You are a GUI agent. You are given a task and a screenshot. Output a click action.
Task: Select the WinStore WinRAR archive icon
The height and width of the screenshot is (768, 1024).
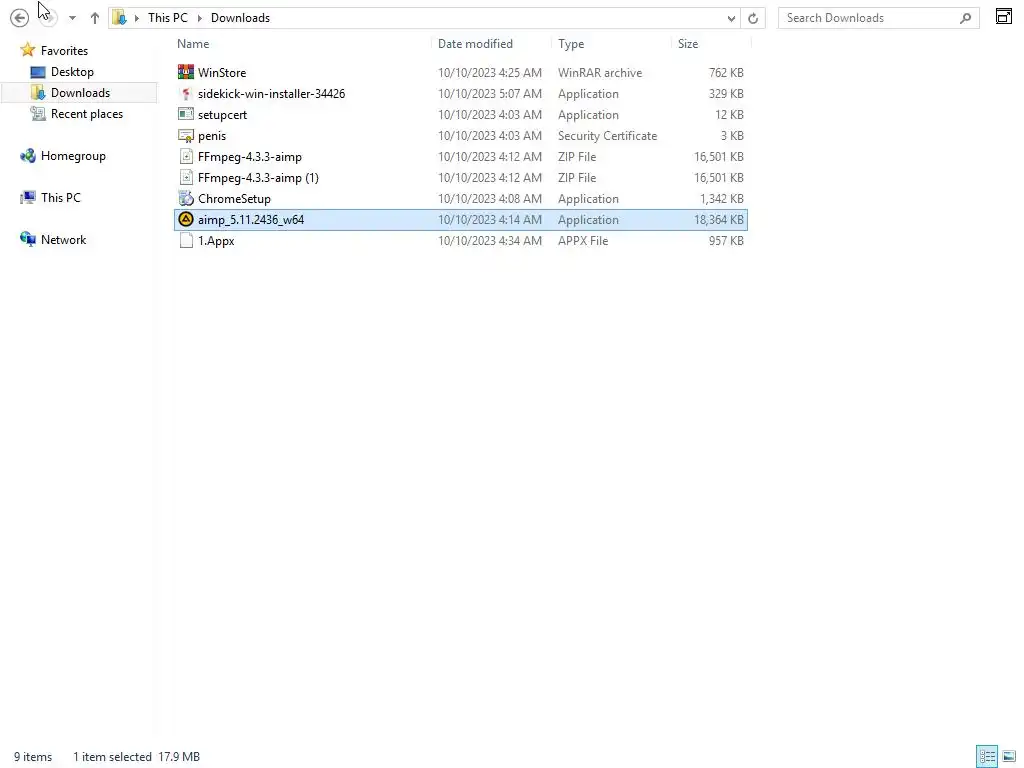(186, 72)
